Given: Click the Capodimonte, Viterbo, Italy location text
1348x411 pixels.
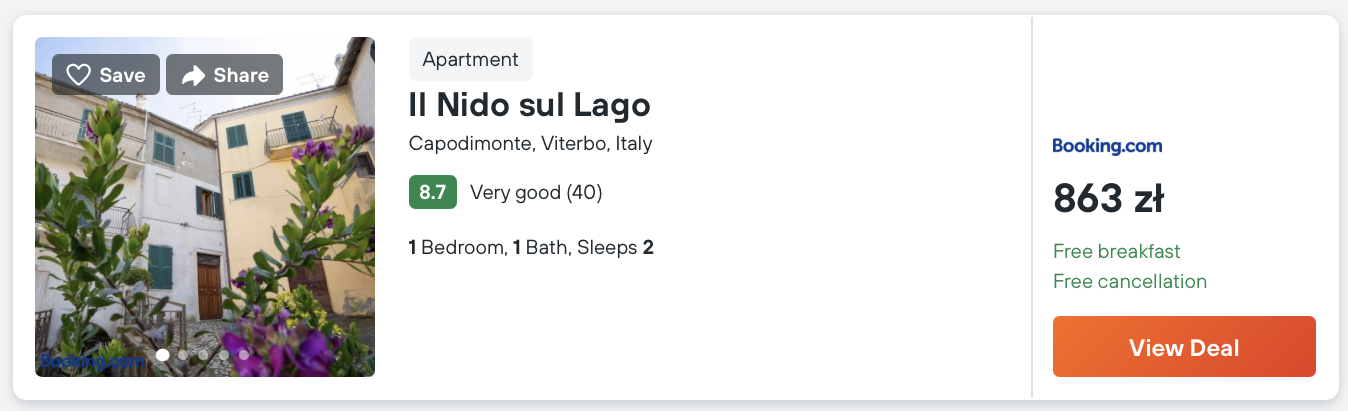Looking at the screenshot, I should (531, 143).
